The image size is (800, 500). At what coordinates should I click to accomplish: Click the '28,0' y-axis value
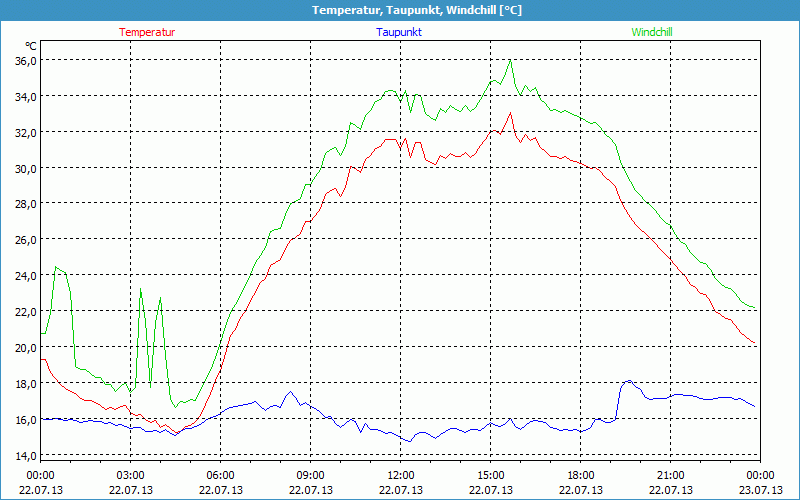(26, 204)
